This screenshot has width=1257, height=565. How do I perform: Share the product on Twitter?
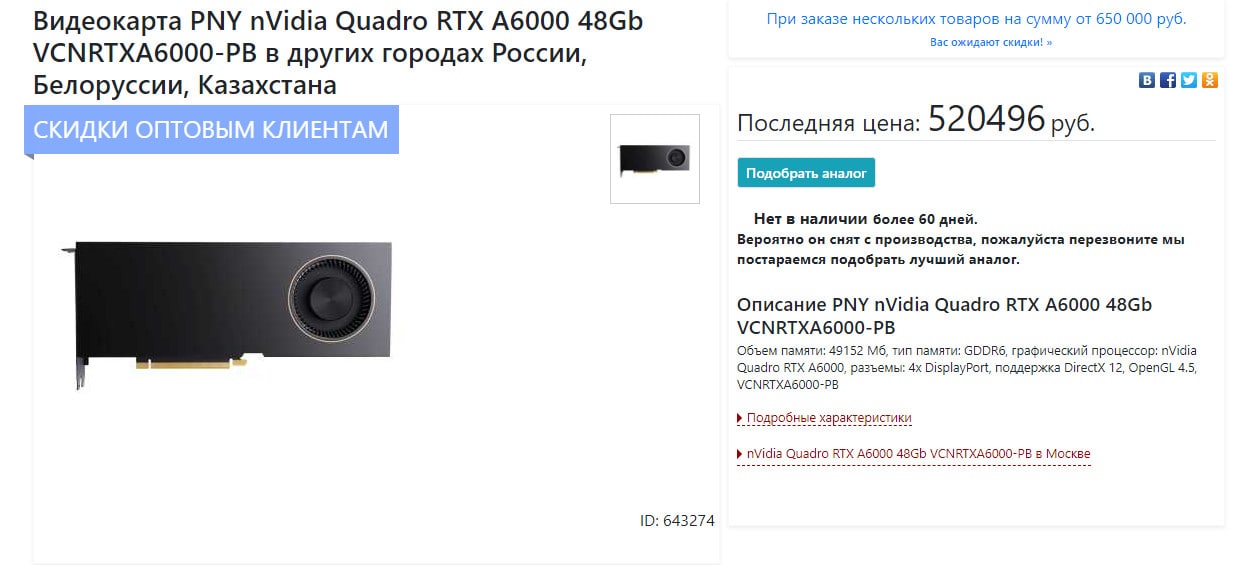pyautogui.click(x=1189, y=81)
